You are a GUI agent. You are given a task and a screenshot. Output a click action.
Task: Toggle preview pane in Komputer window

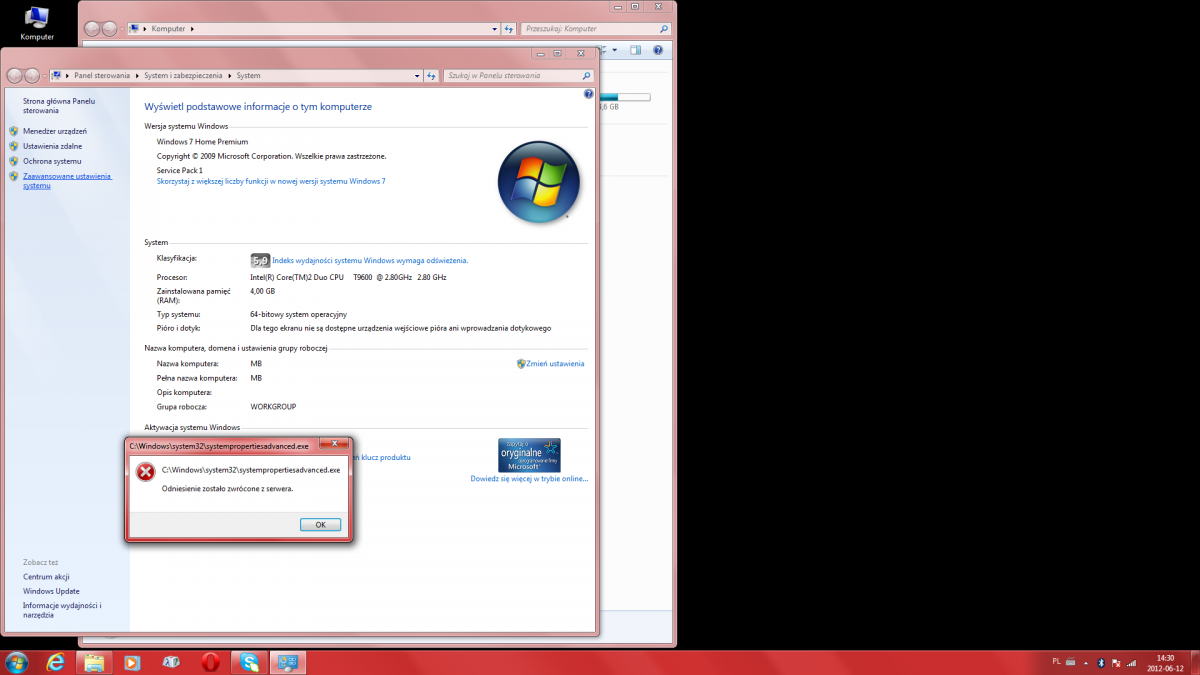pos(636,49)
